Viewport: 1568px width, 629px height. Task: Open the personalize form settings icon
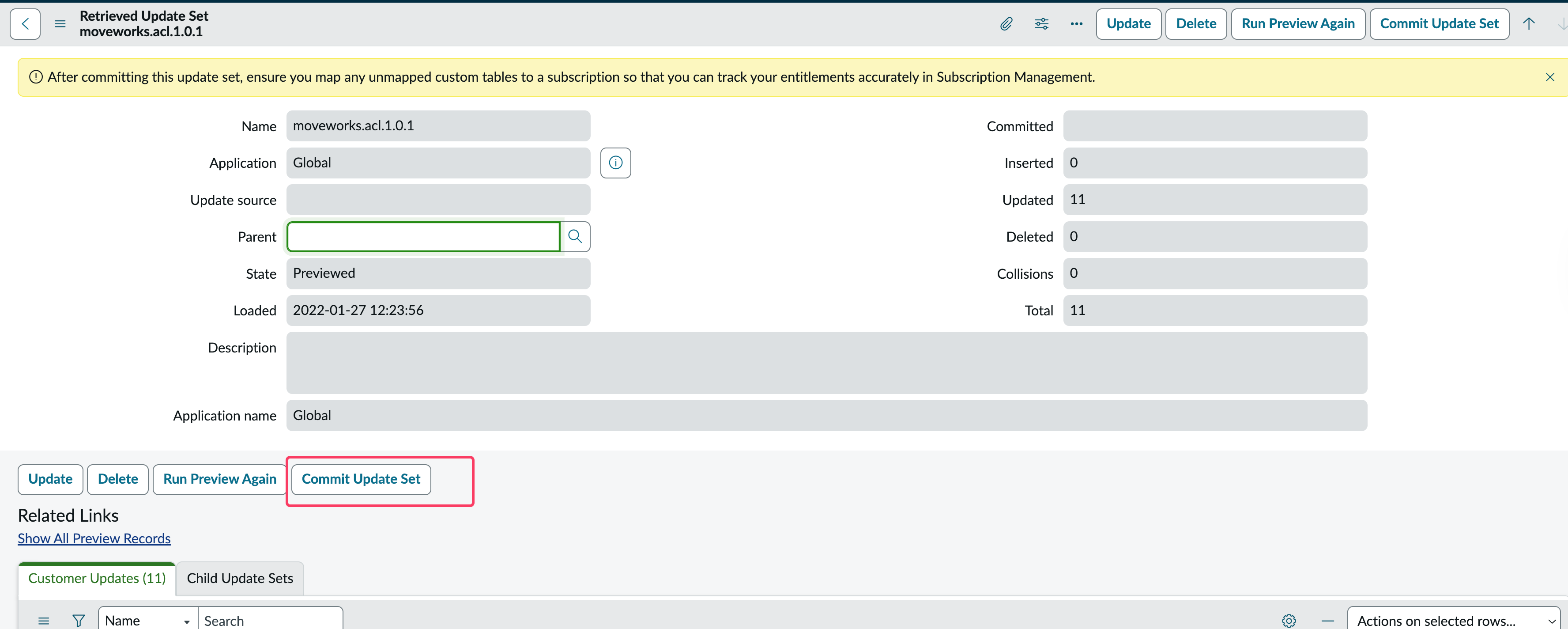[1041, 24]
